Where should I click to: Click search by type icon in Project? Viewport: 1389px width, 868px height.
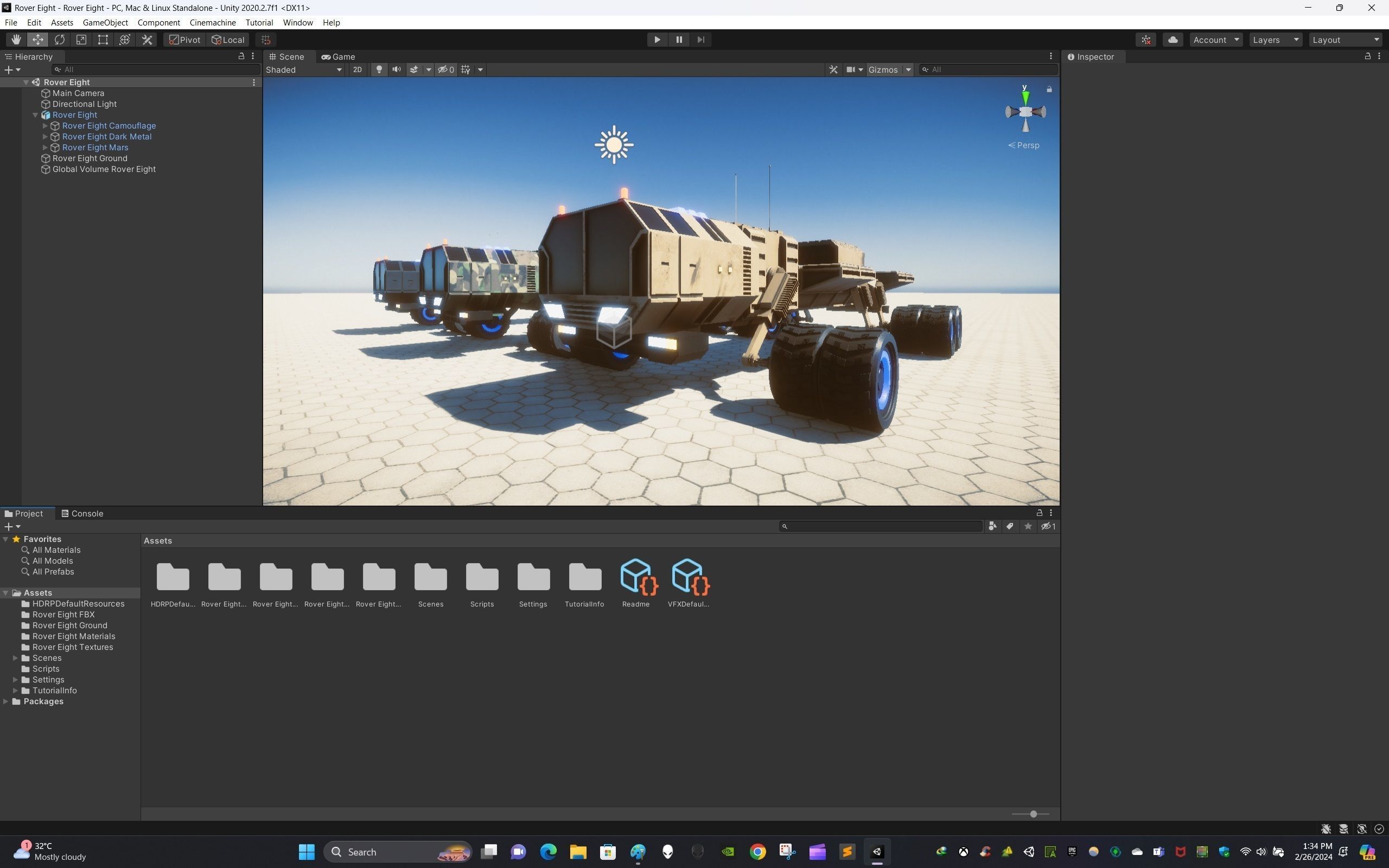pos(992,526)
